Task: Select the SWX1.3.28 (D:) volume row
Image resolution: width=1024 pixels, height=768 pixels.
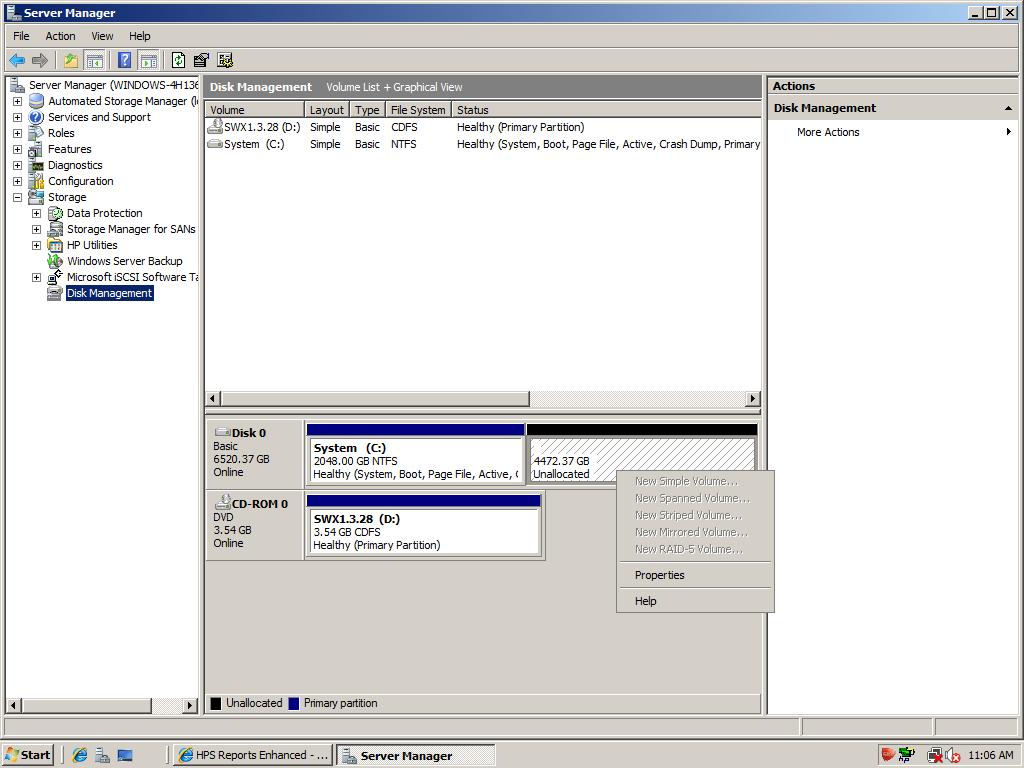Action: click(262, 127)
